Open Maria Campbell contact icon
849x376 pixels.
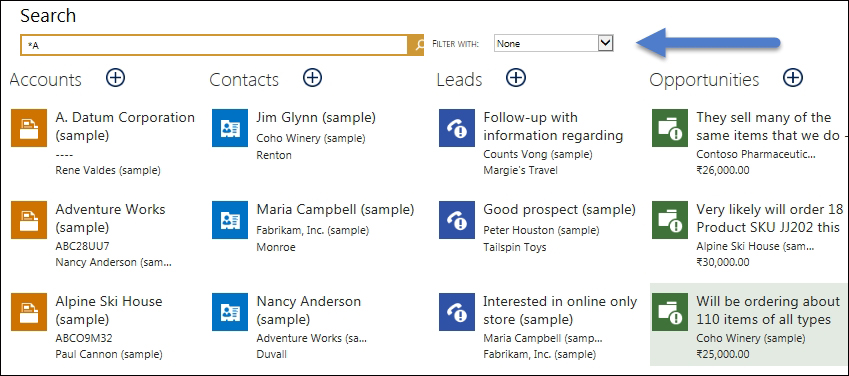230,220
